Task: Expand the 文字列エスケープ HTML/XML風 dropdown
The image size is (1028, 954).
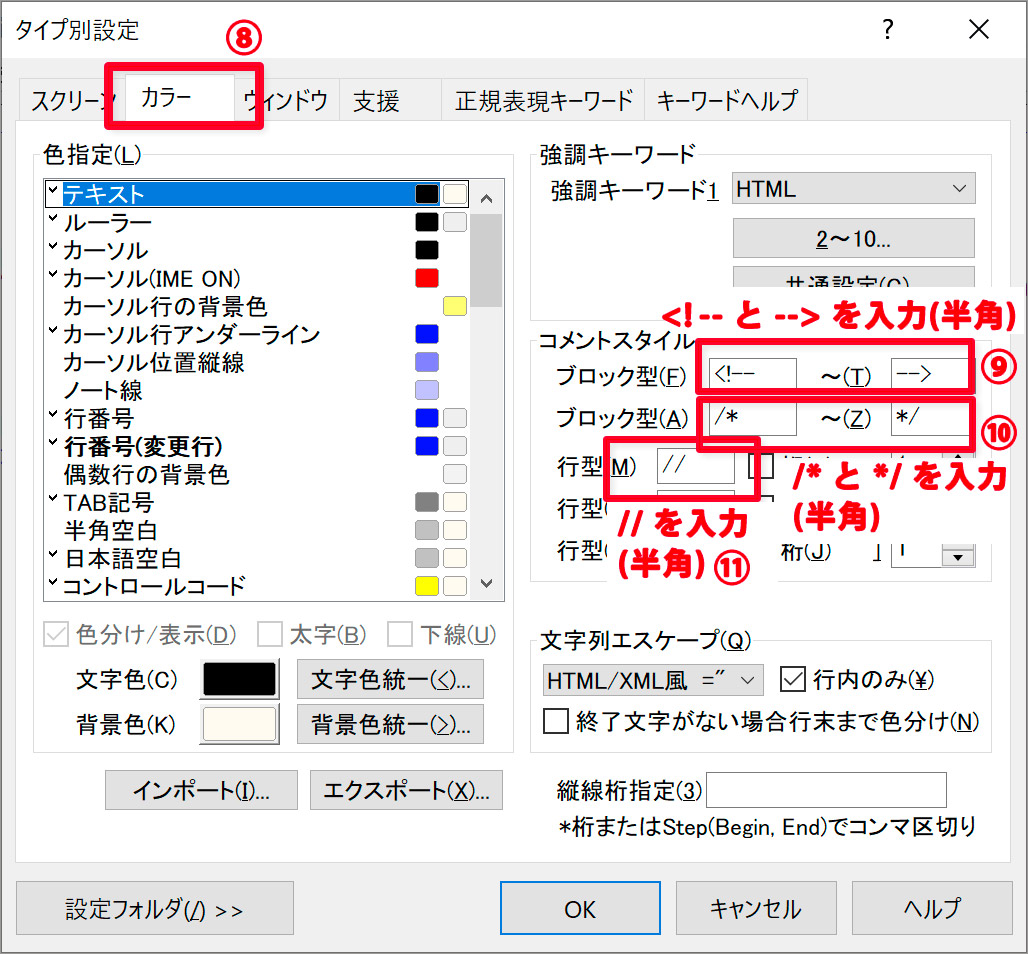Action: 652,680
